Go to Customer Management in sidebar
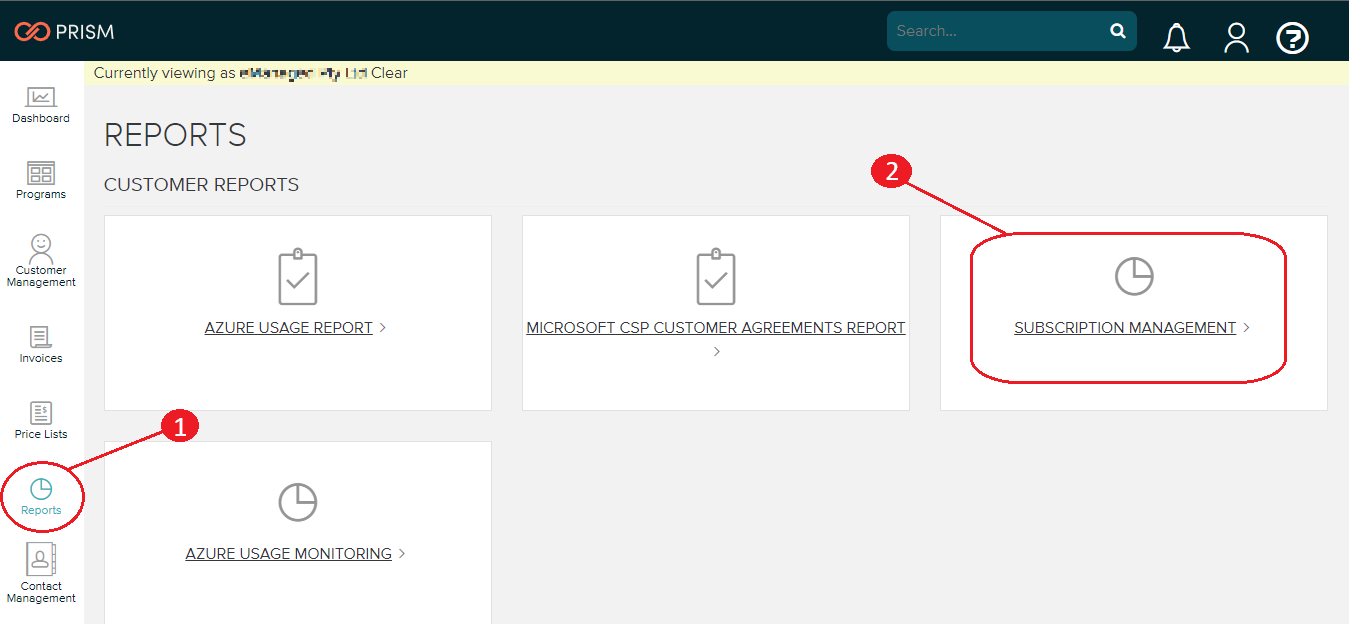The image size is (1349, 624). [41, 260]
